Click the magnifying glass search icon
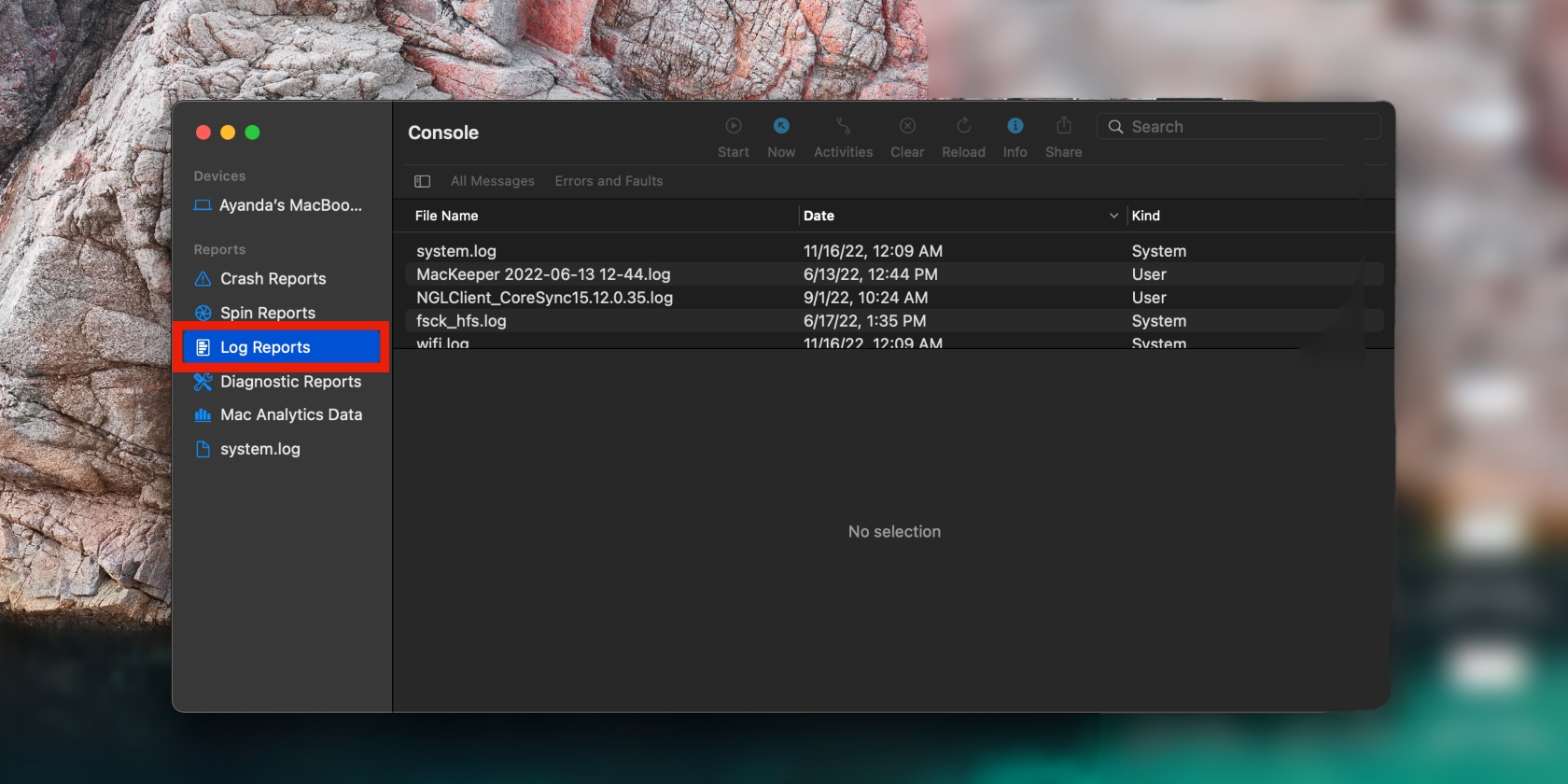This screenshot has height=784, width=1568. 1115,127
